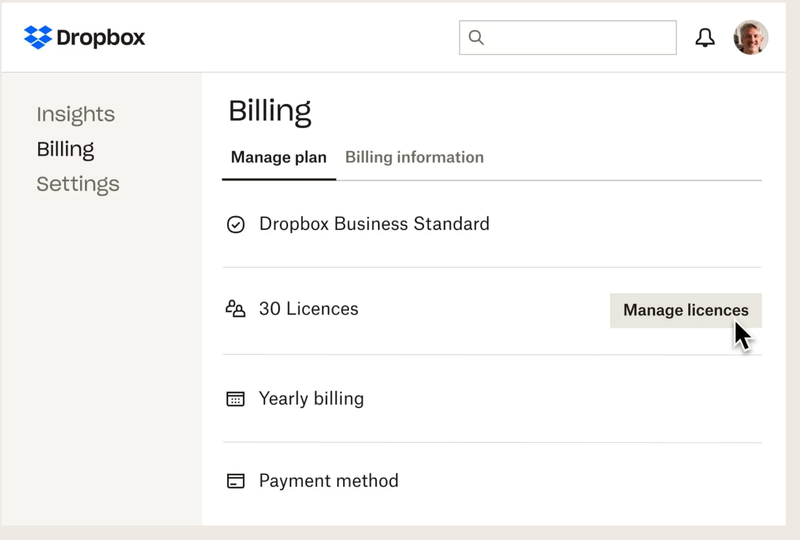Open the Payment method row
The image size is (800, 540).
click(328, 481)
